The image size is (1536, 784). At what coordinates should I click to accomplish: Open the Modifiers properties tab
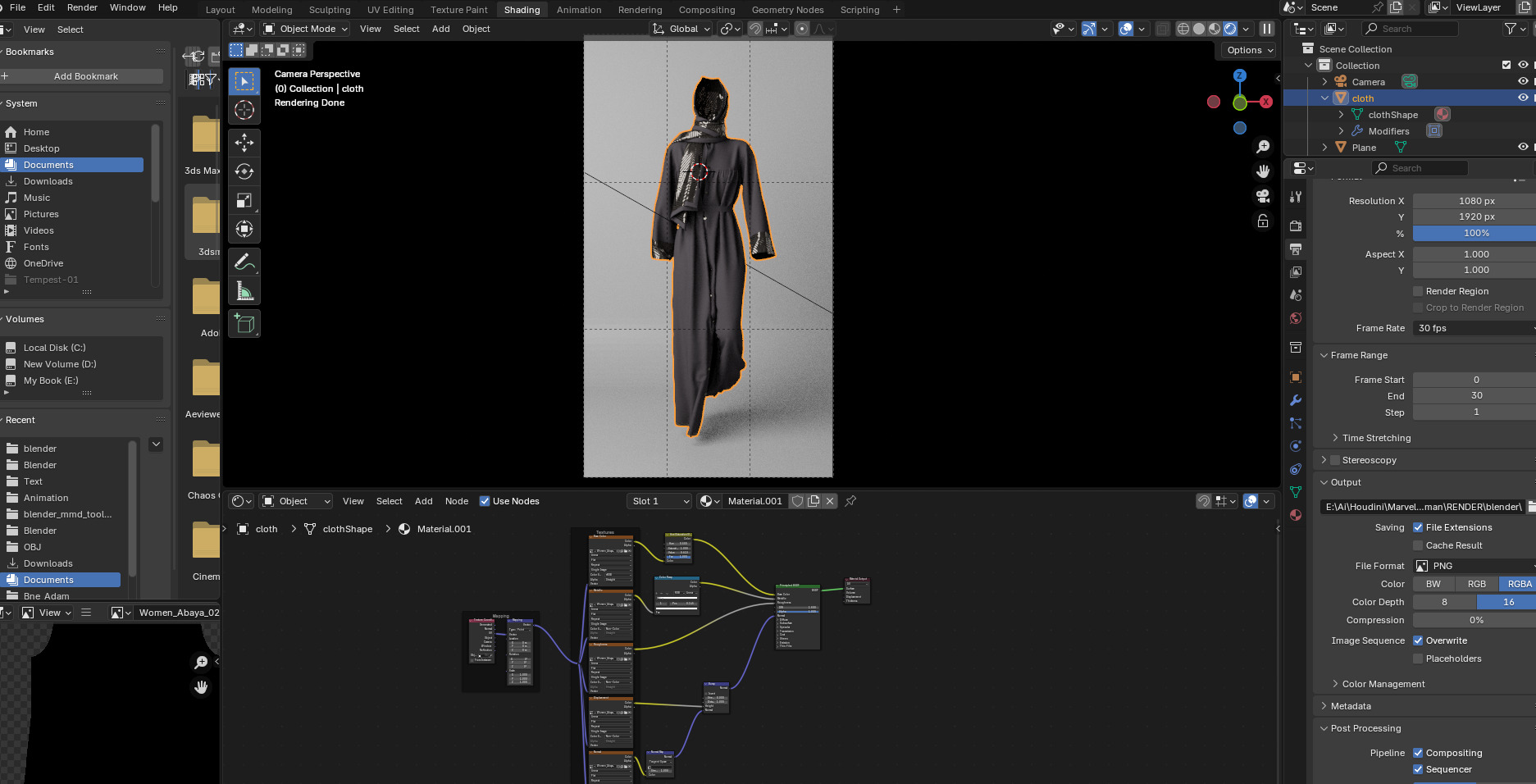(1296, 400)
